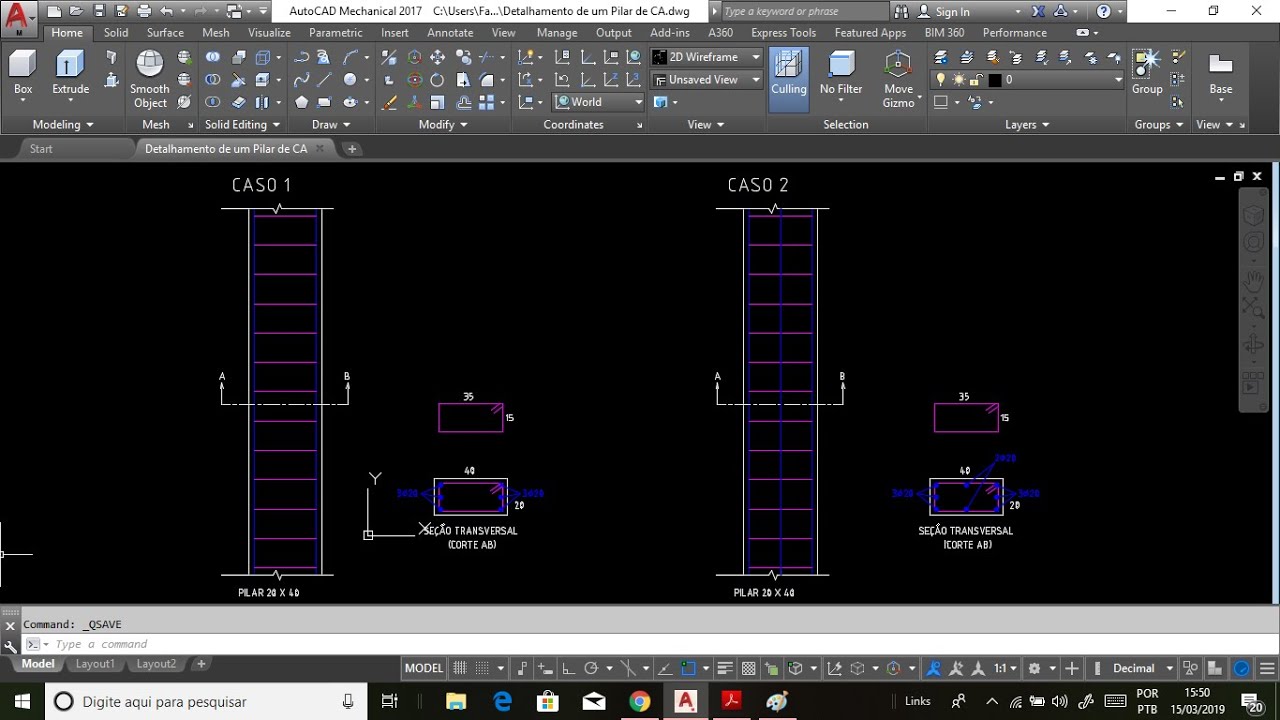The height and width of the screenshot is (720, 1280).
Task: Switch to the Solid ribbon tab
Action: 116,32
